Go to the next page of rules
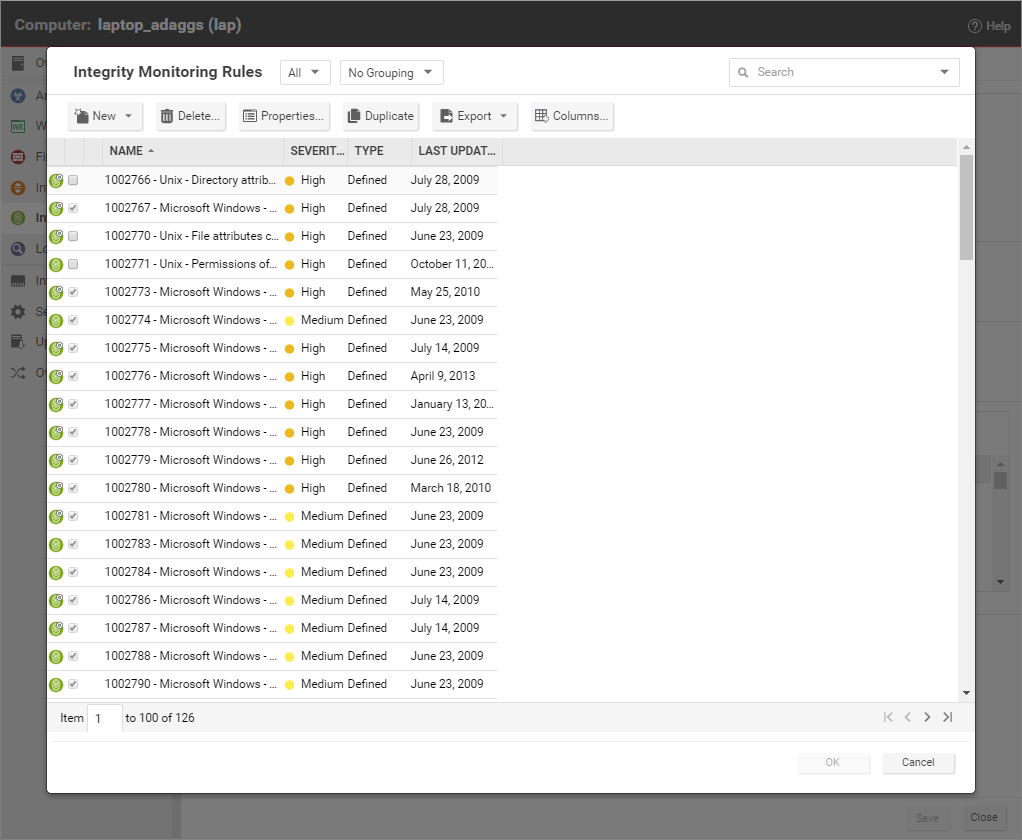This screenshot has width=1022, height=840. (x=927, y=717)
